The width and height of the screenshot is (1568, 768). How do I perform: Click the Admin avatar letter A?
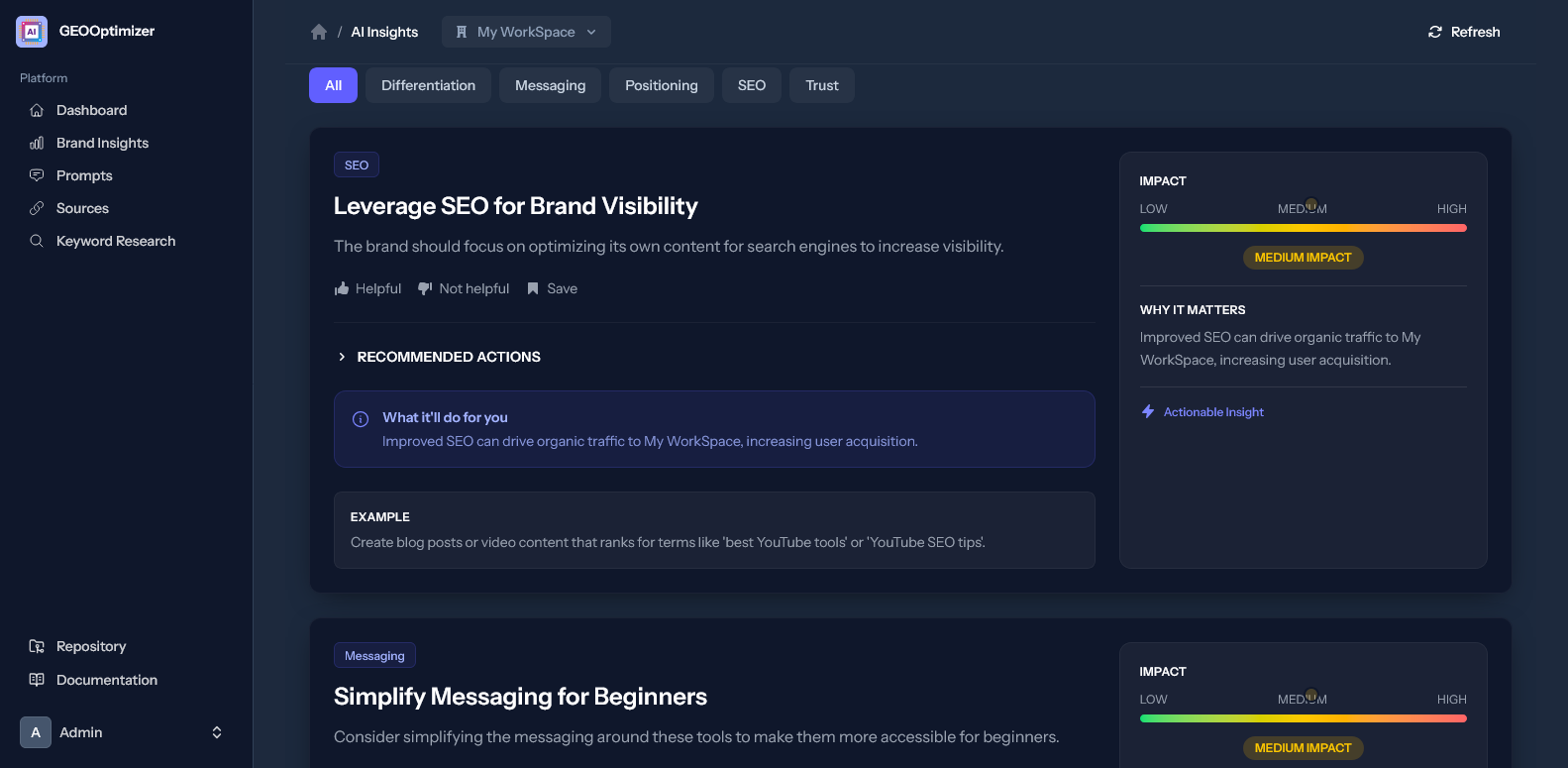tap(36, 732)
